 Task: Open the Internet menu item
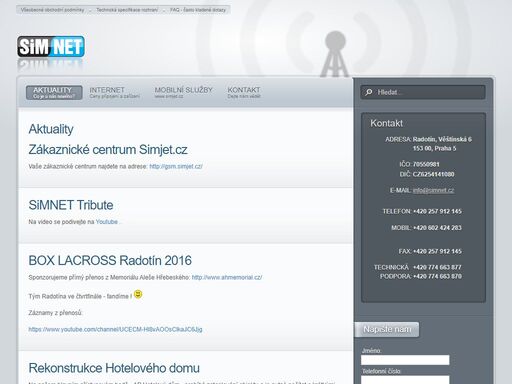pyautogui.click(x=114, y=93)
